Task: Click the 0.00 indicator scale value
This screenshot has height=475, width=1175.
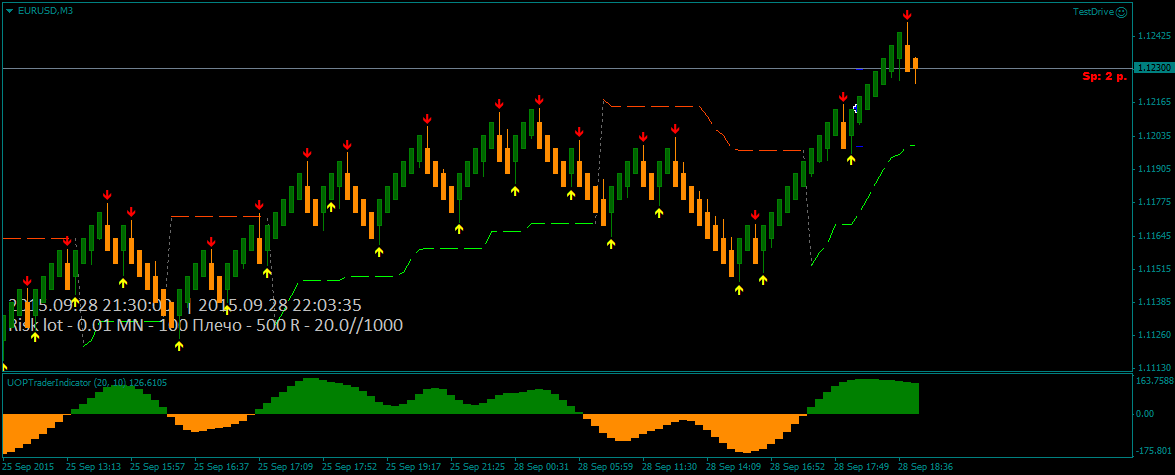Action: (1147, 414)
